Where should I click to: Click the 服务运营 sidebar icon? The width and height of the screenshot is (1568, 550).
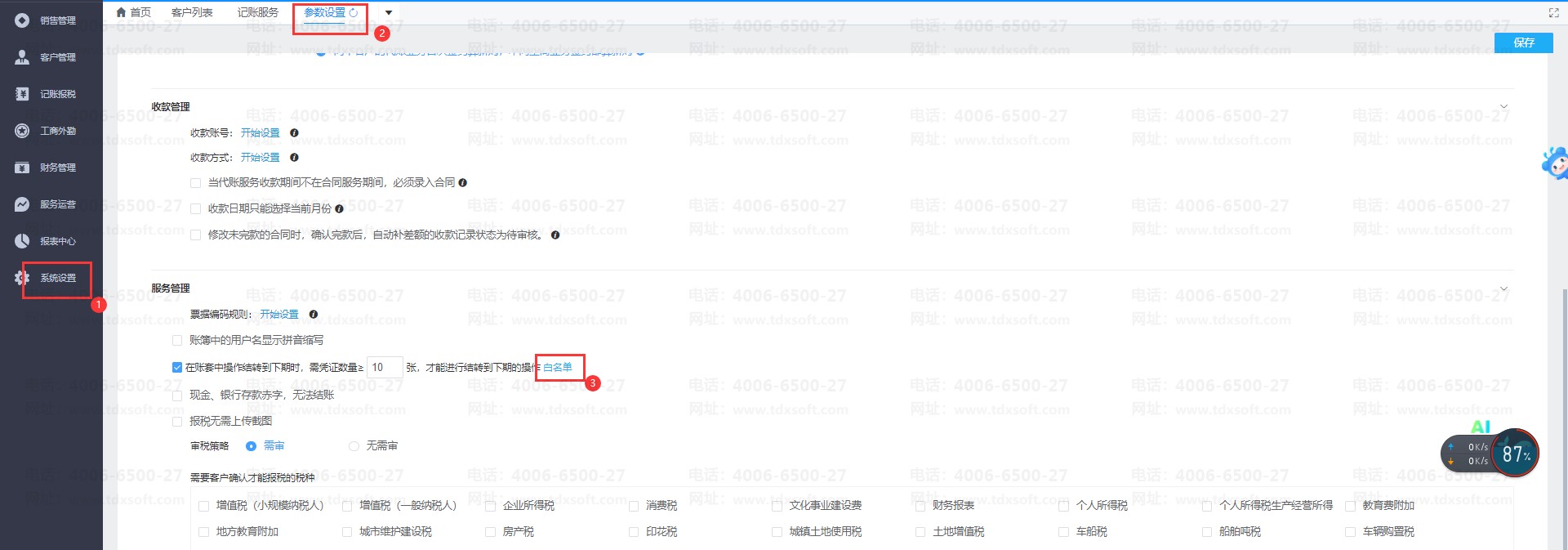[22, 204]
